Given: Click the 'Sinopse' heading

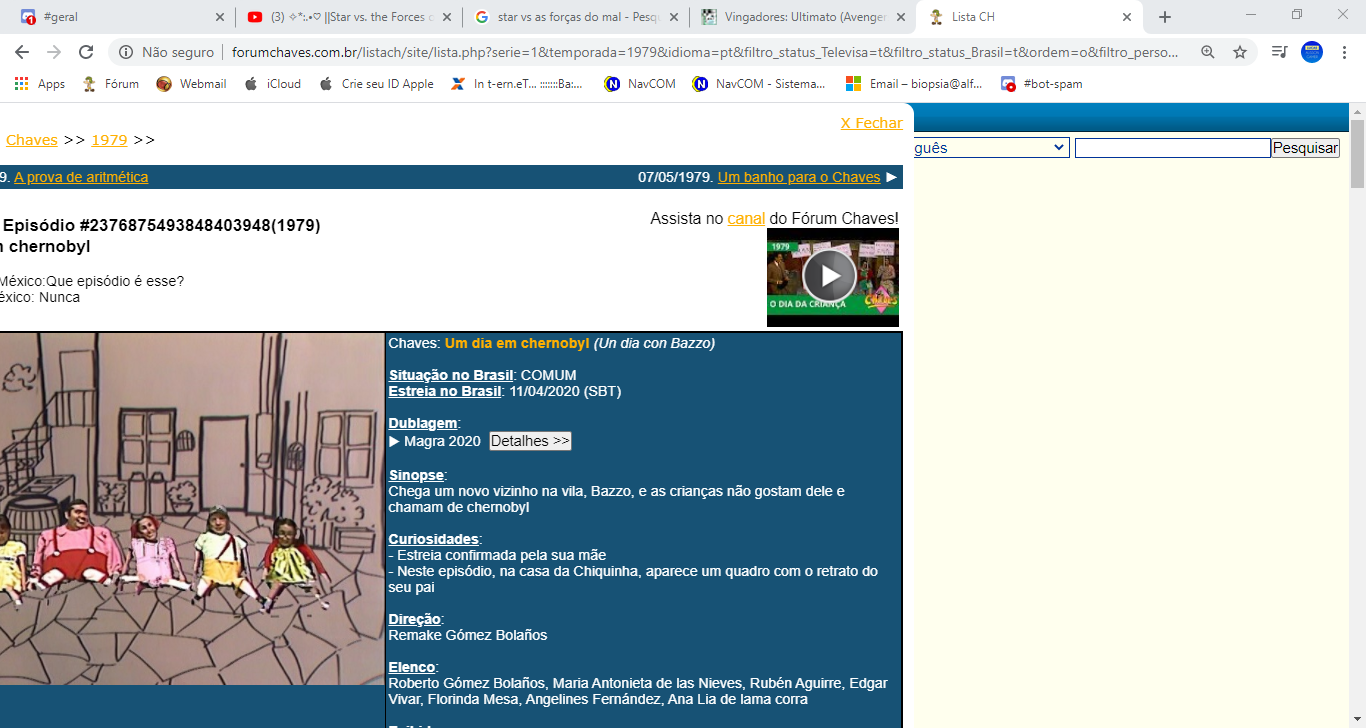Looking at the screenshot, I should (x=415, y=475).
